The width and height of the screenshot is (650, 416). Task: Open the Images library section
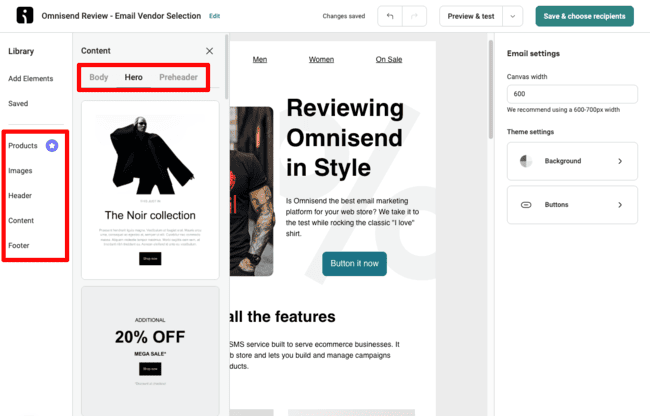(20, 170)
